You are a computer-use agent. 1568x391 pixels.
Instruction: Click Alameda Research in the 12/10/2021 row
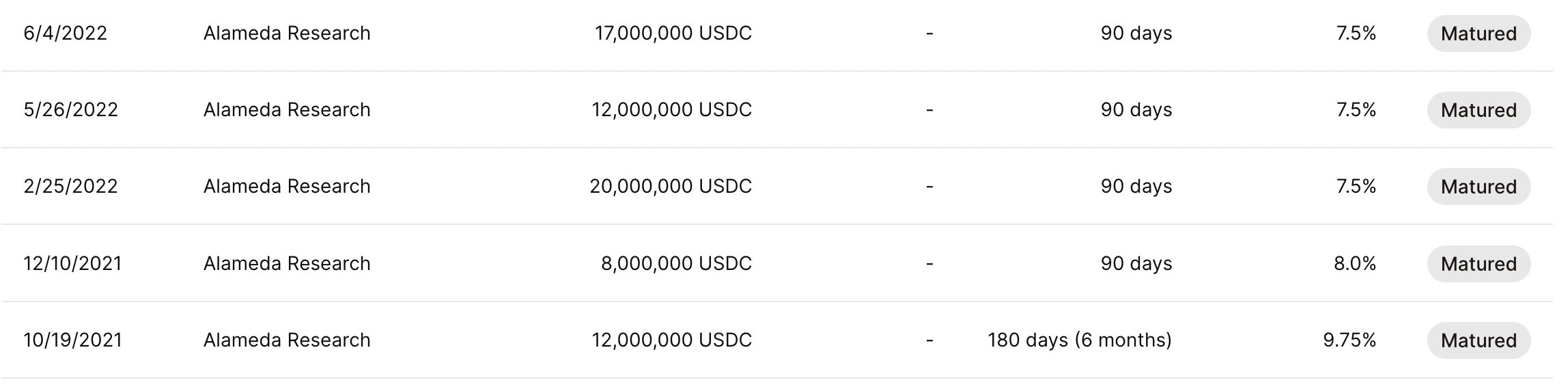pyautogui.click(x=287, y=264)
